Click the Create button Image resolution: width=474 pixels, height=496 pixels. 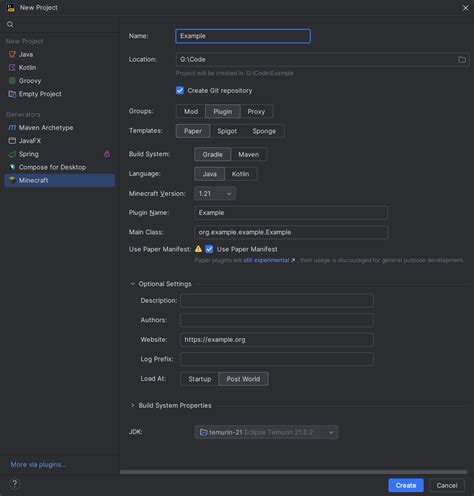[x=406, y=485]
